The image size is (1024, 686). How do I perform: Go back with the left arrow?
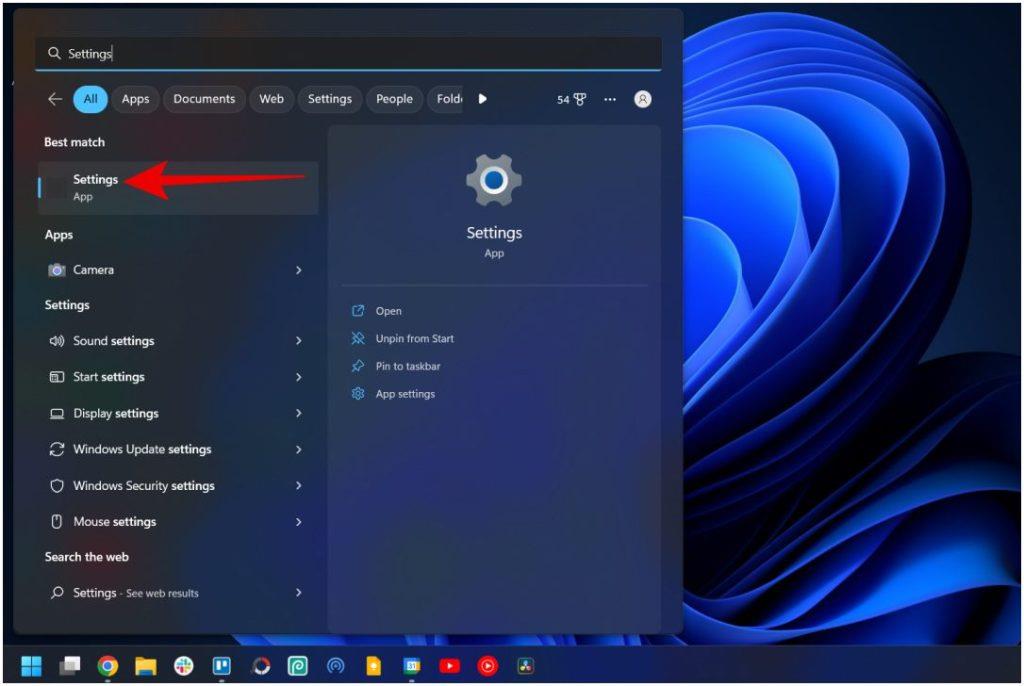[x=55, y=99]
